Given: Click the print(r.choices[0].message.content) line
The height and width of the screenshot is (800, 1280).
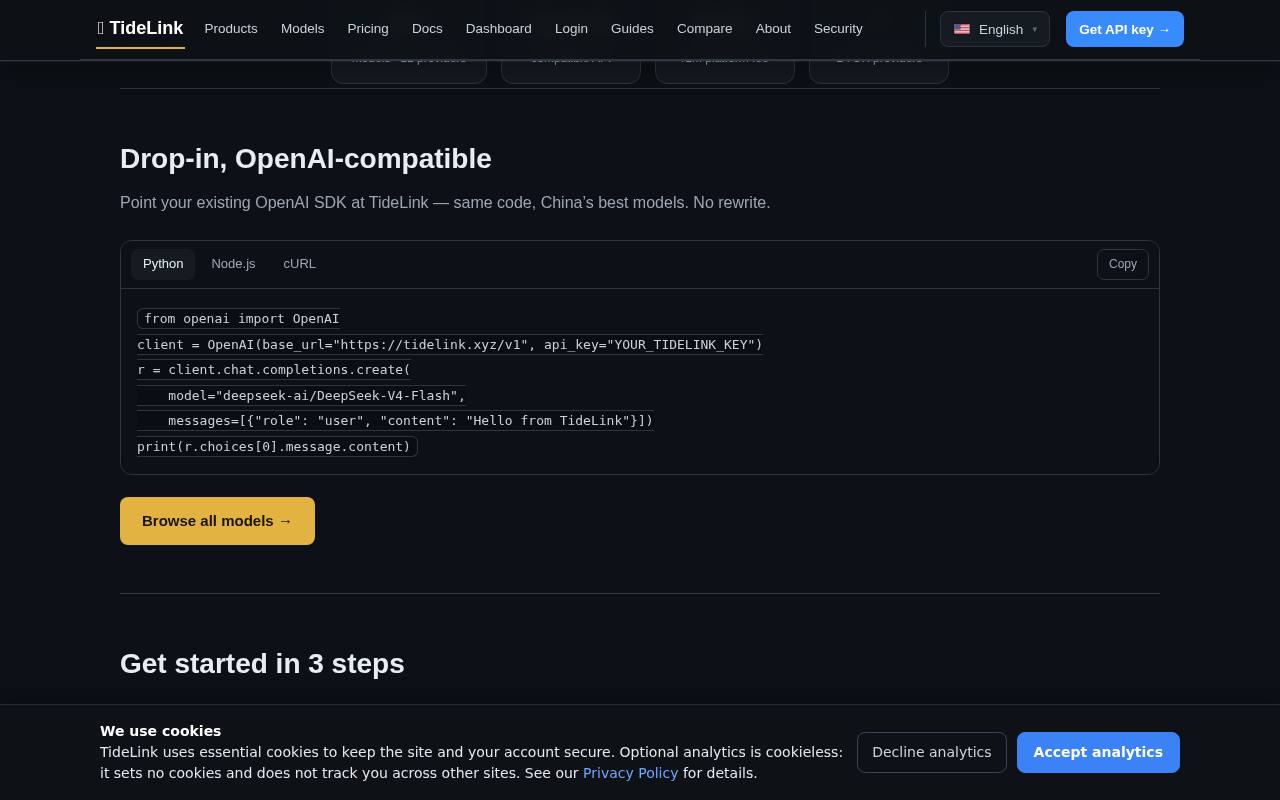Looking at the screenshot, I should pyautogui.click(x=277, y=447).
